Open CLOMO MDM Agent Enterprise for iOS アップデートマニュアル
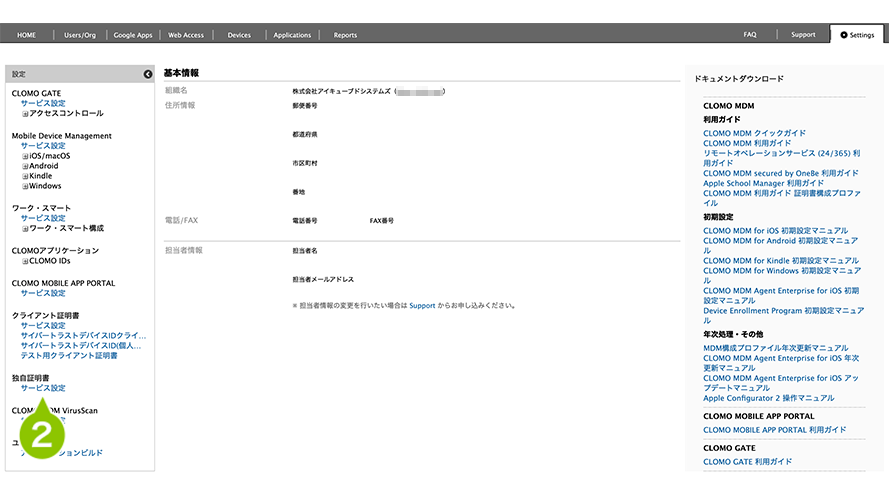 pyautogui.click(x=781, y=383)
